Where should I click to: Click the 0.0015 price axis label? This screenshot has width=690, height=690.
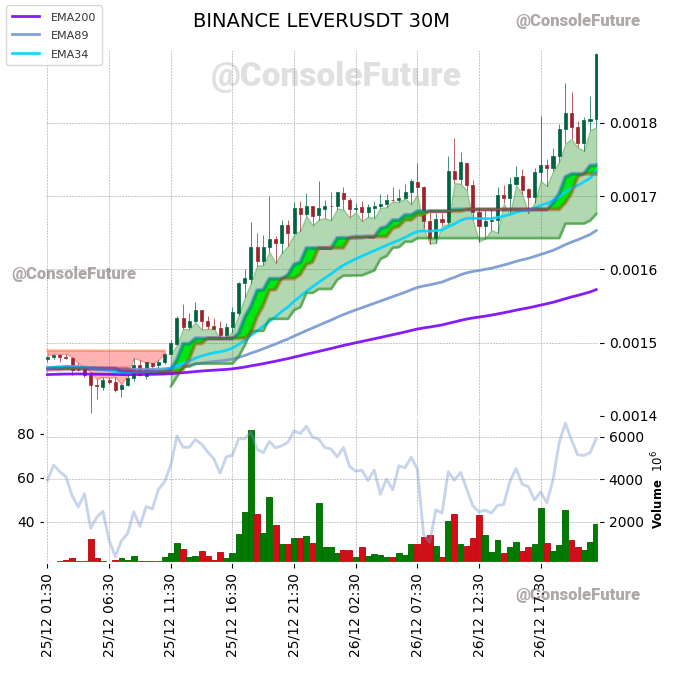click(x=633, y=343)
